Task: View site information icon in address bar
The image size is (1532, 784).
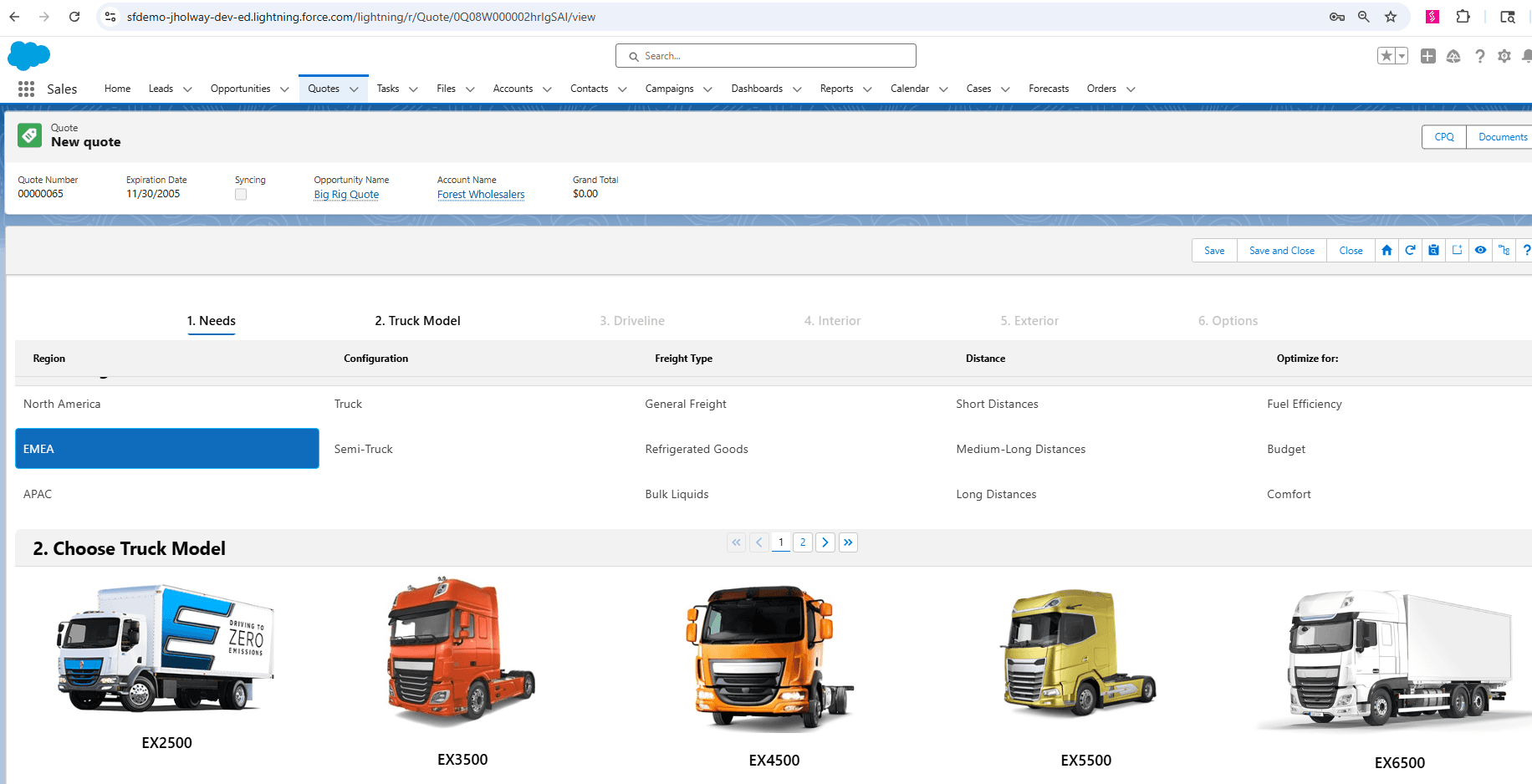Action: tap(110, 17)
